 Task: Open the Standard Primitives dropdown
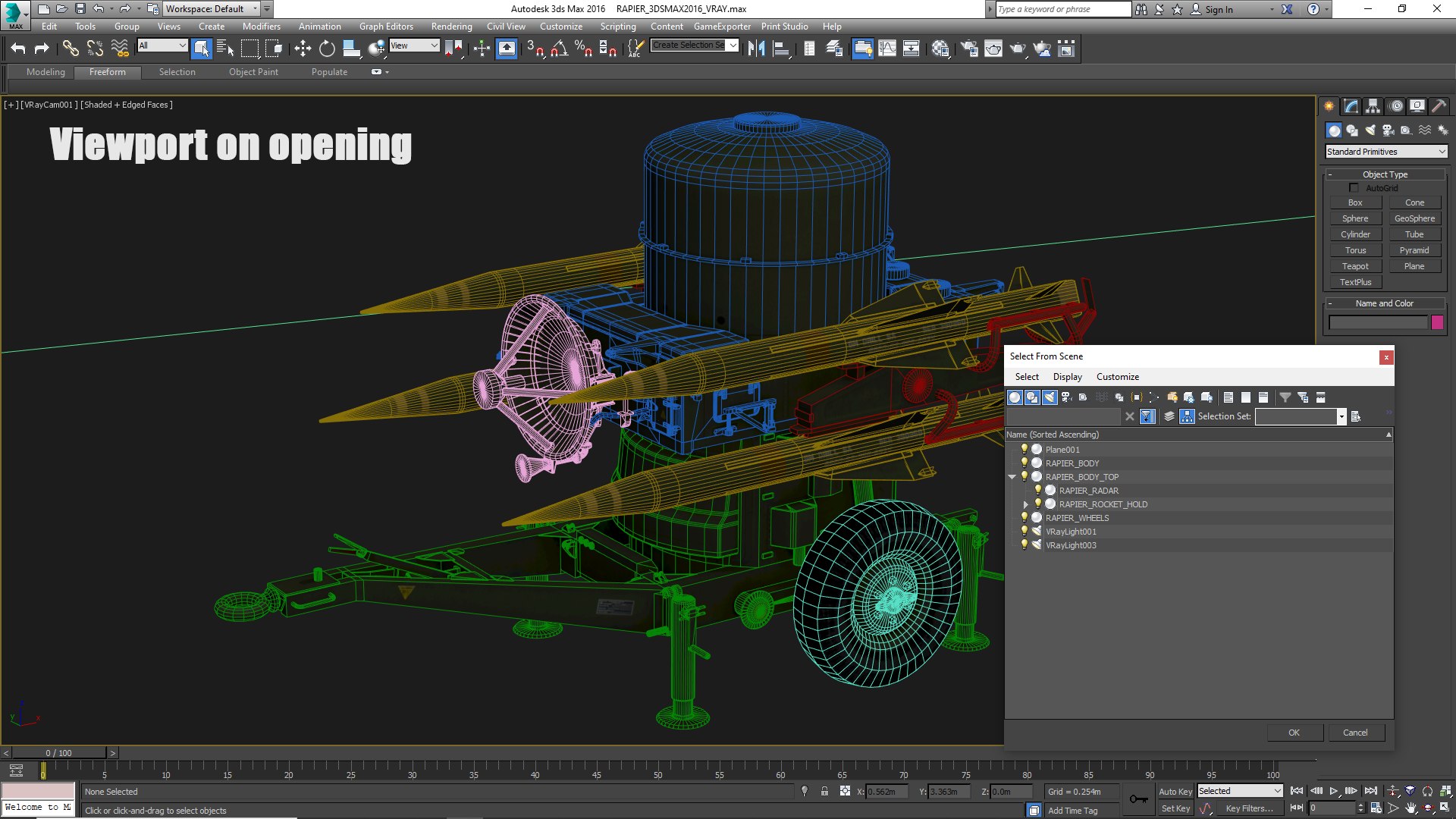[1386, 152]
